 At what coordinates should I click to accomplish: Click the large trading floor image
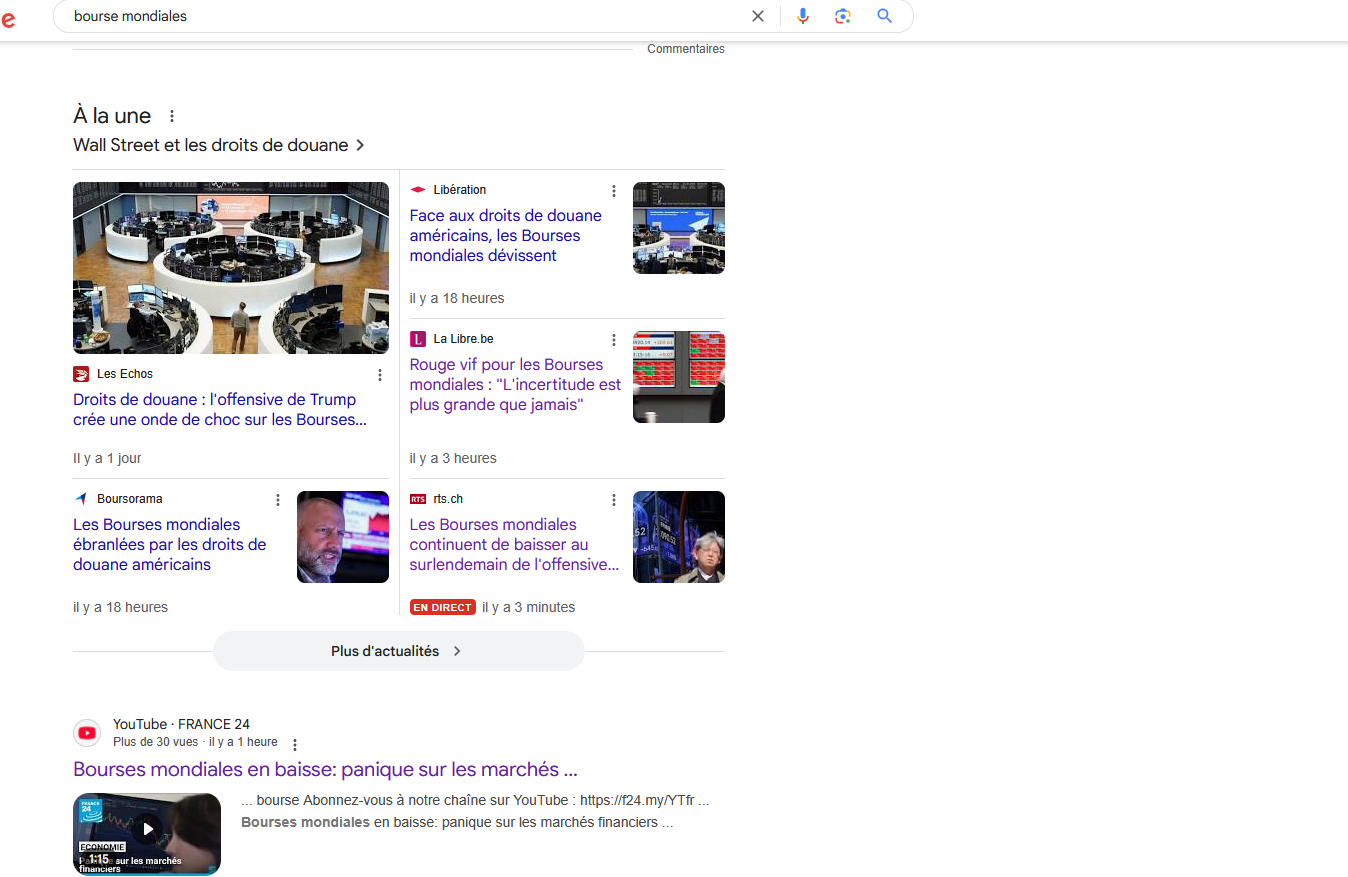231,268
